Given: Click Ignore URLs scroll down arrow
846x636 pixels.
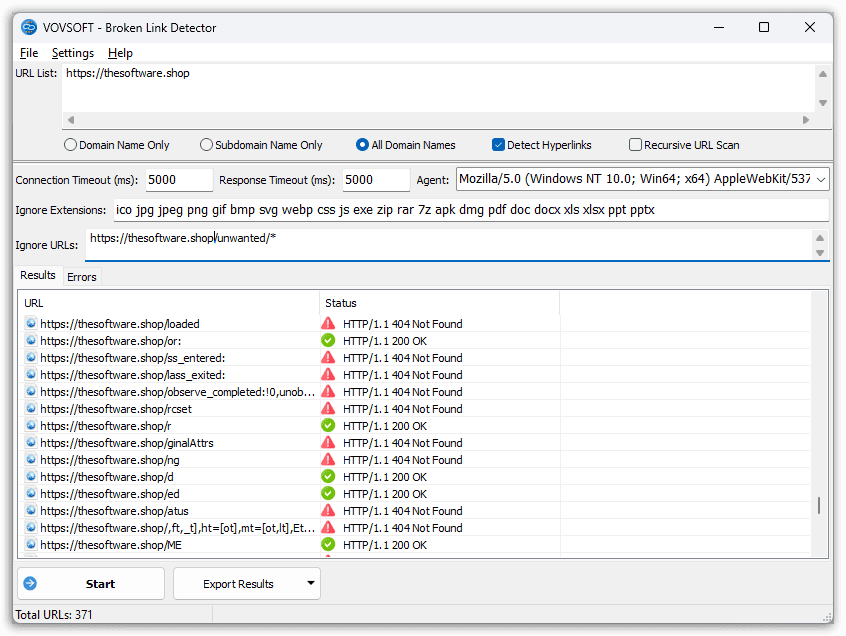Looking at the screenshot, I should [820, 252].
